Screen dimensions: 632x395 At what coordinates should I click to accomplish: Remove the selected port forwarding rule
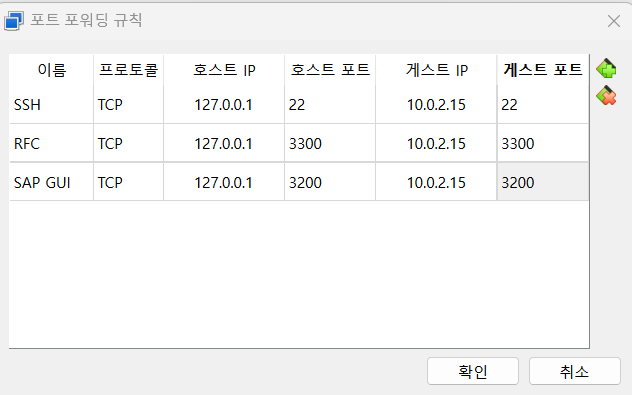tap(606, 96)
